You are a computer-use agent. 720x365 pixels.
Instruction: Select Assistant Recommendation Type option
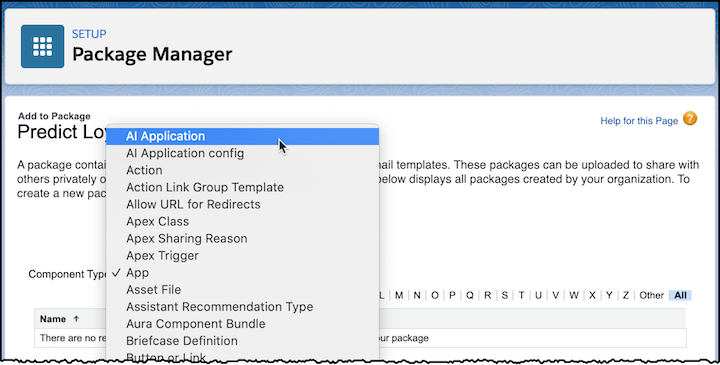[242, 307]
